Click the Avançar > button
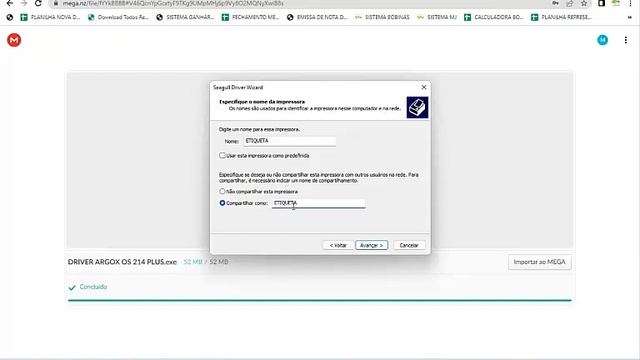 click(x=371, y=245)
